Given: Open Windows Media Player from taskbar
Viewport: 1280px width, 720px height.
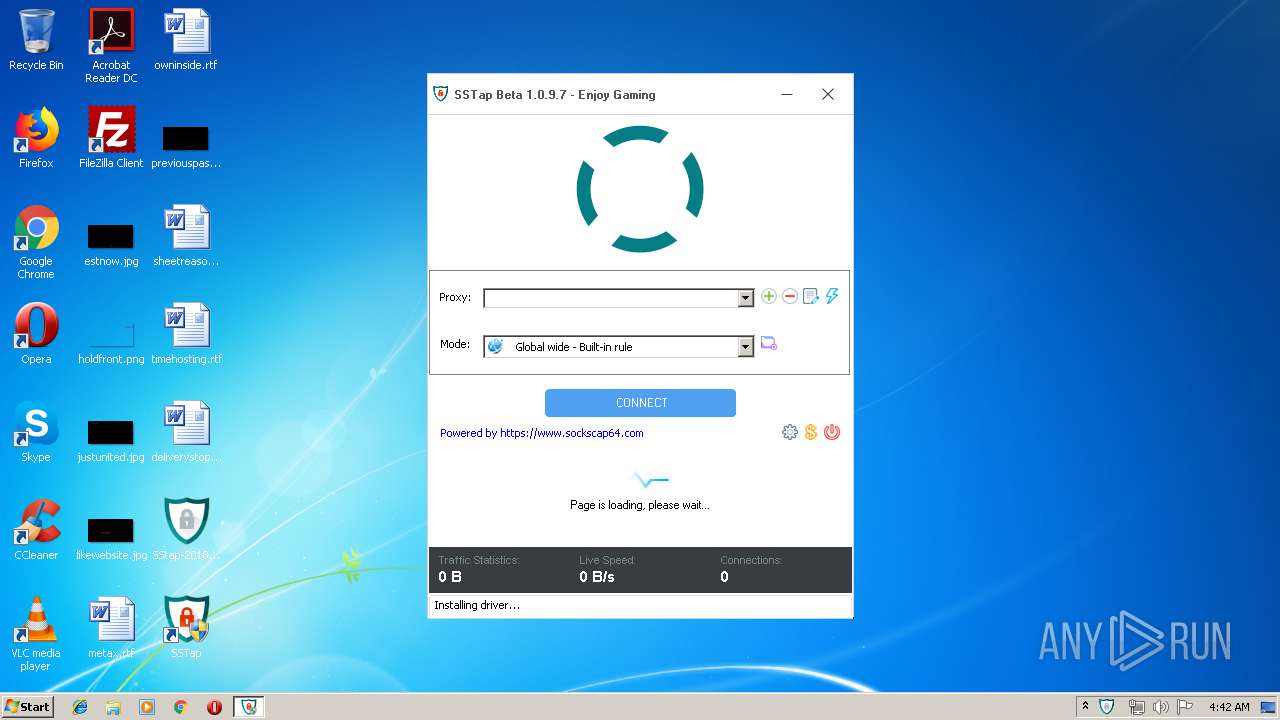Looking at the screenshot, I should [x=147, y=707].
